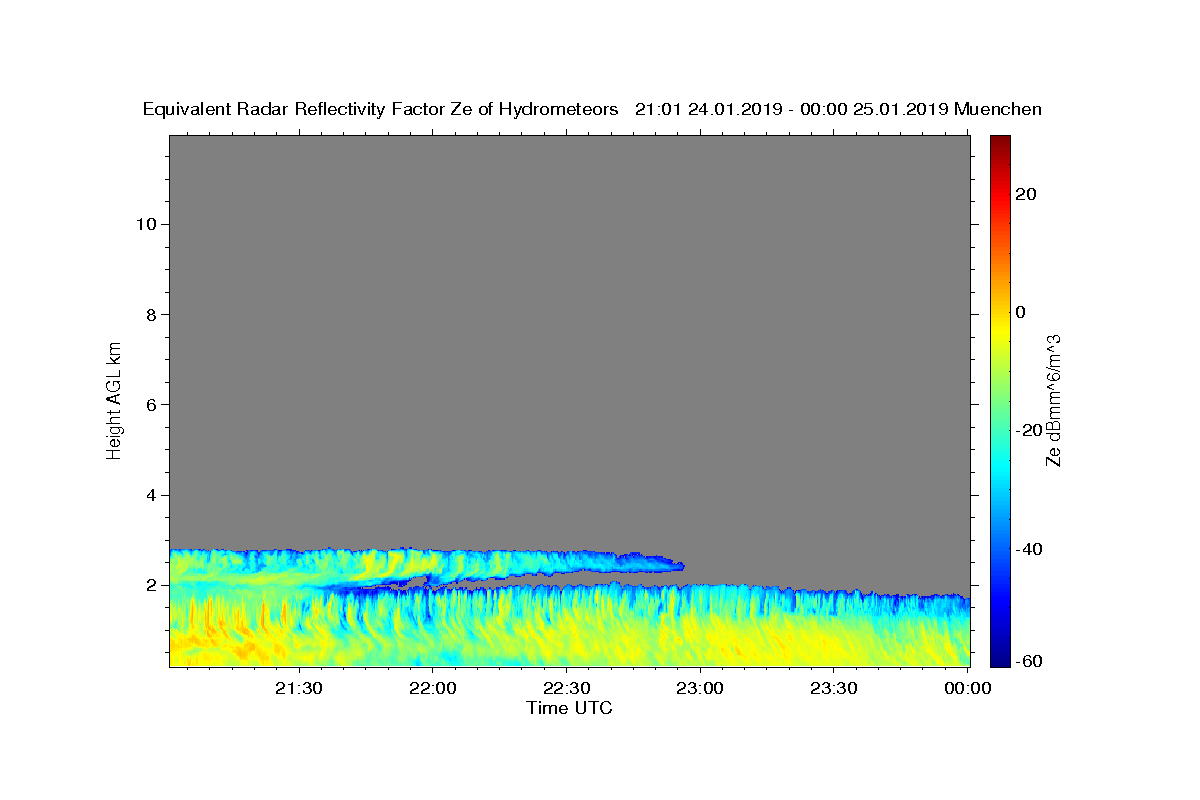The image size is (1200, 800).
Task: Click the height tick label 8
Action: pyautogui.click(x=150, y=314)
